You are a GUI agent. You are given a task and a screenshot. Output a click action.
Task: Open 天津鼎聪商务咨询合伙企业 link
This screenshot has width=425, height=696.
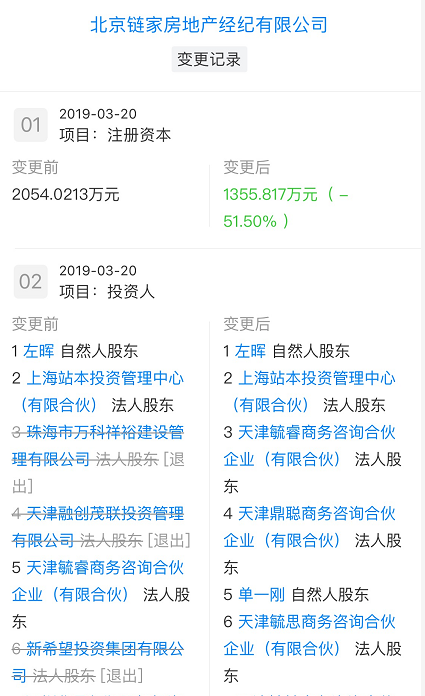(x=310, y=526)
